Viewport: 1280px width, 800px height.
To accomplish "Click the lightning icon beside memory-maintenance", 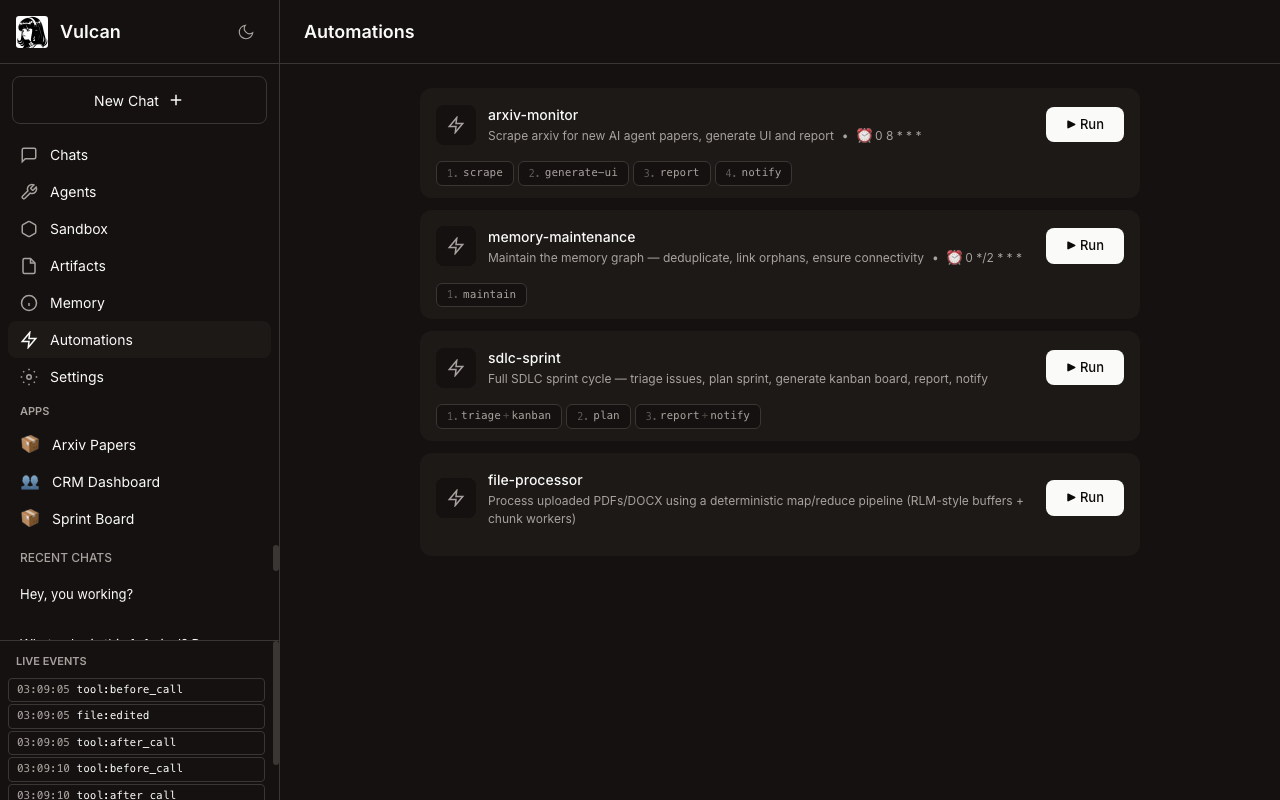I will [x=456, y=246].
